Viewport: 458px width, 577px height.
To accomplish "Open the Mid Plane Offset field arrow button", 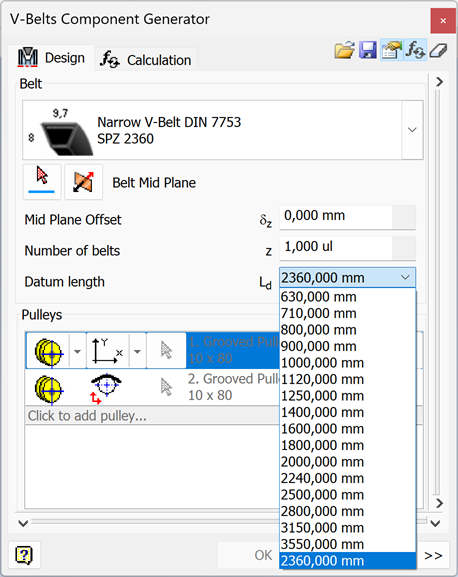I will click(x=404, y=217).
